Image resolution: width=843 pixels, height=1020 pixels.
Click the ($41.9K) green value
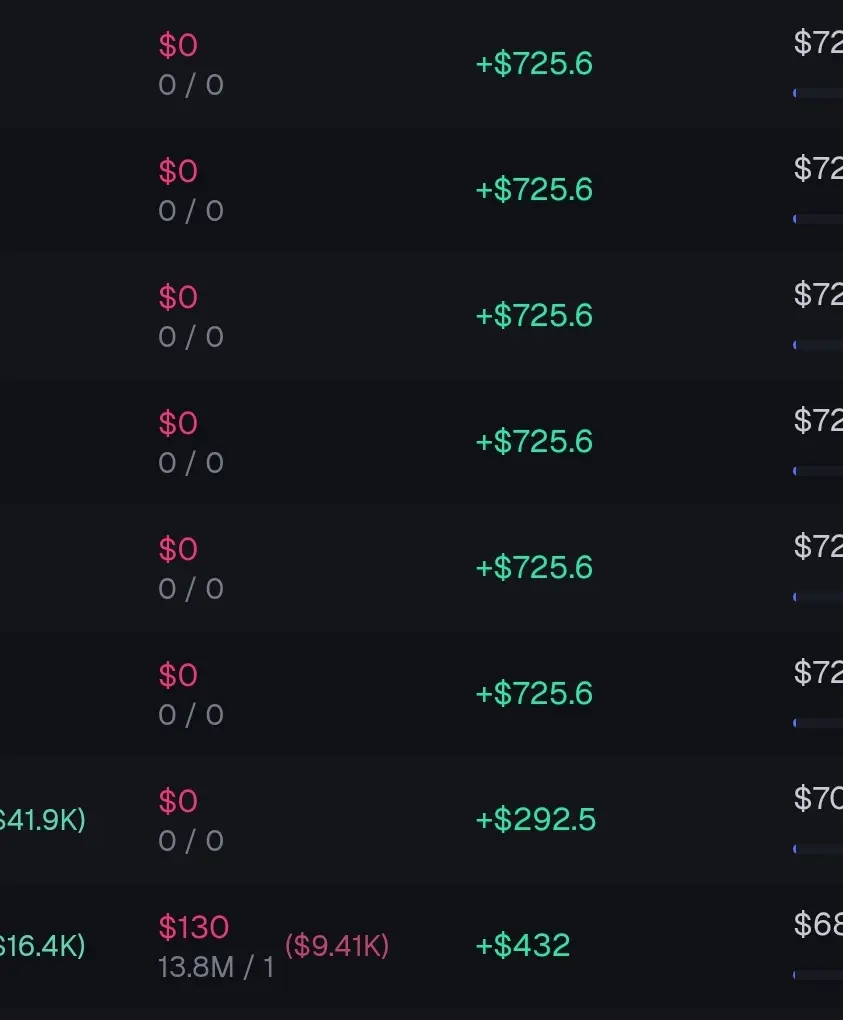(42, 820)
